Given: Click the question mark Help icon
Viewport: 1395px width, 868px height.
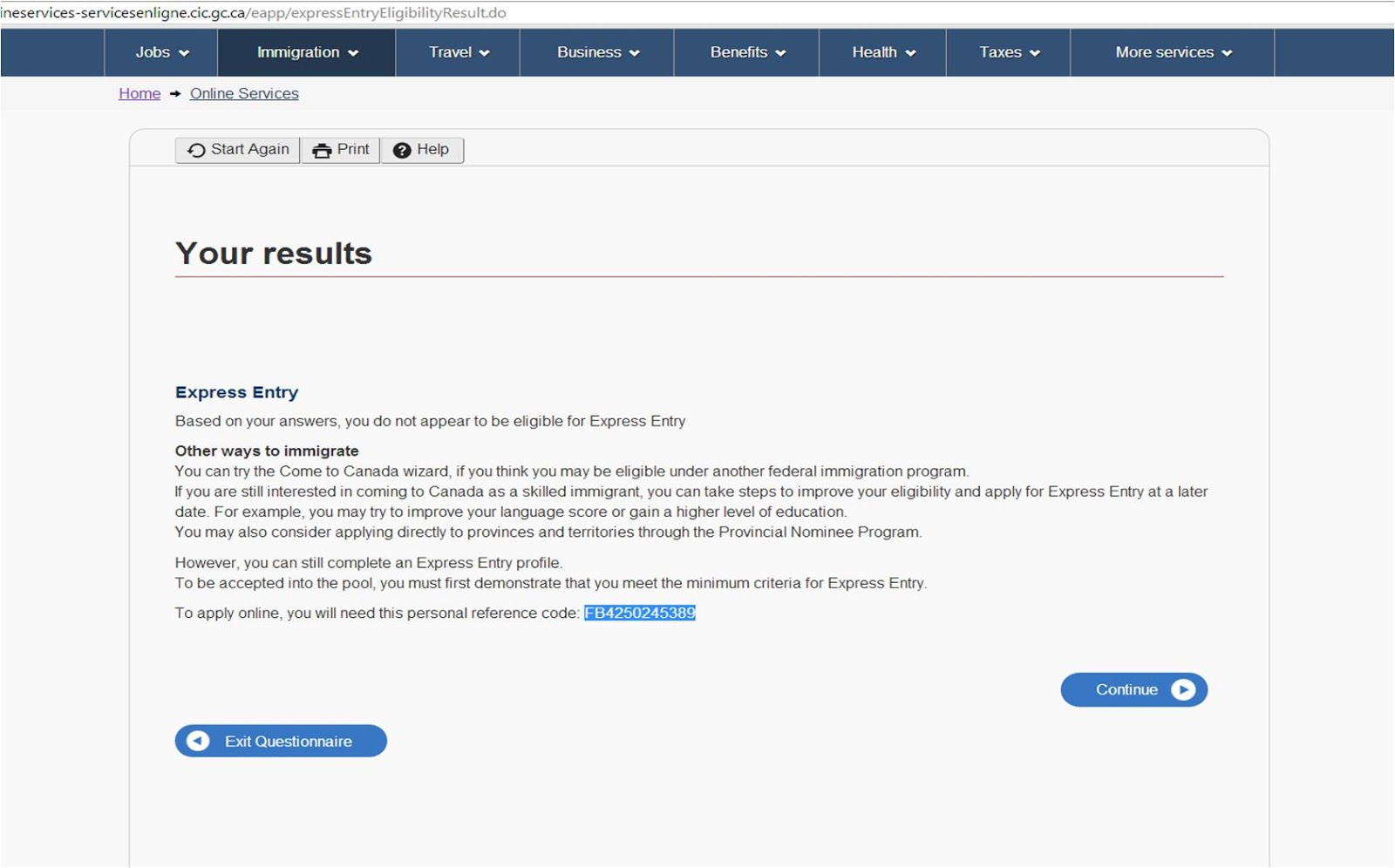Looking at the screenshot, I should click(402, 151).
